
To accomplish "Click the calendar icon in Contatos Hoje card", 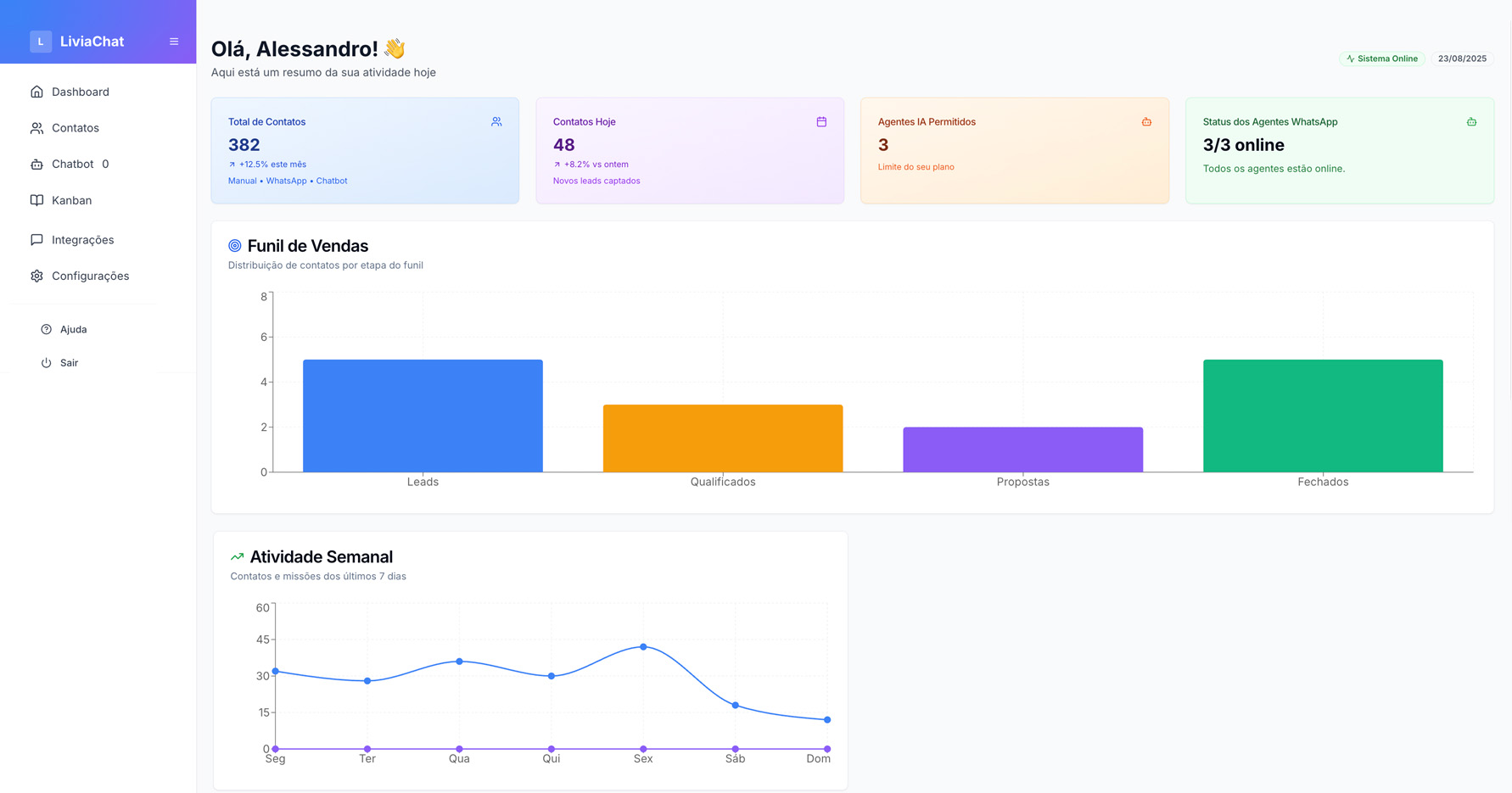I will [821, 122].
